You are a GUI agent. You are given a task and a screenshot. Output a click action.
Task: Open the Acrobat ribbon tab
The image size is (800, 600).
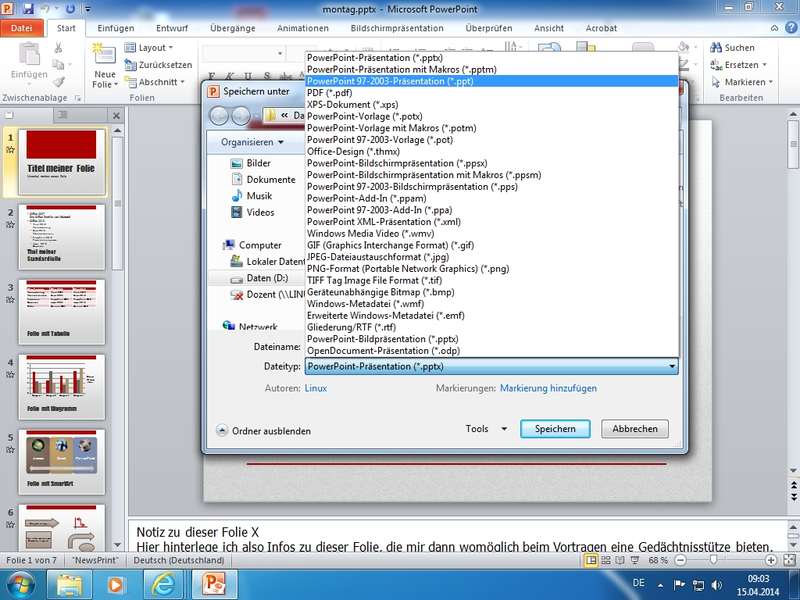click(x=601, y=28)
